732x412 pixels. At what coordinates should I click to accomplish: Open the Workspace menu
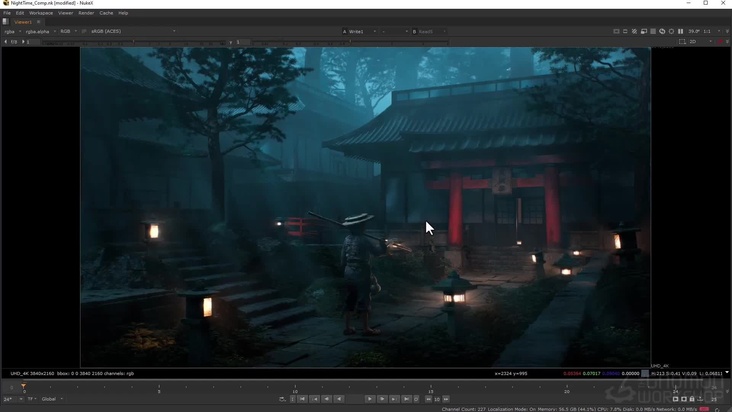[41, 13]
